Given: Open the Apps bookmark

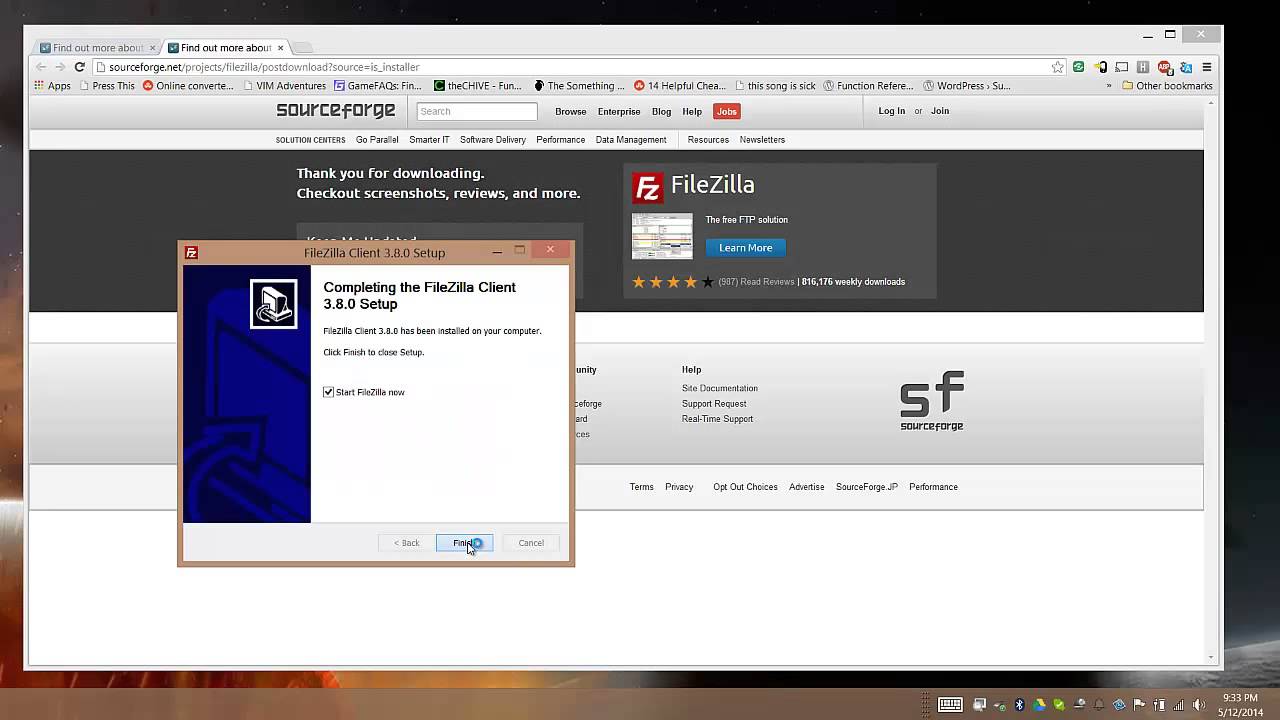Looking at the screenshot, I should (52, 86).
